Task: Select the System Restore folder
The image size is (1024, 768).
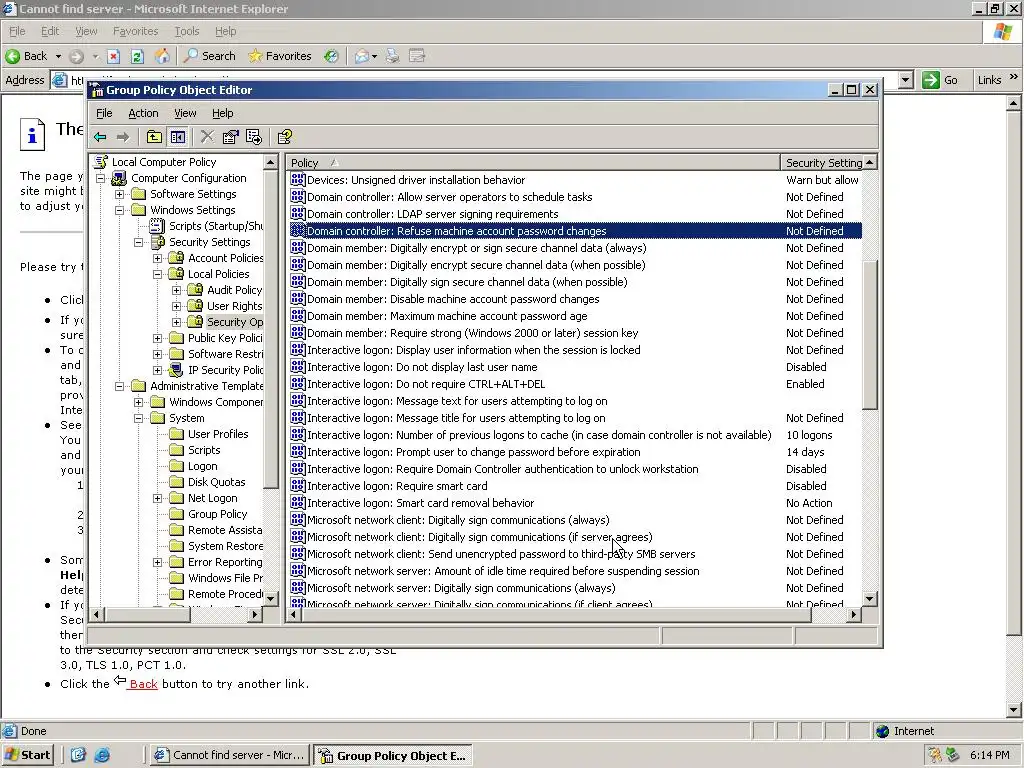Action: point(225,546)
